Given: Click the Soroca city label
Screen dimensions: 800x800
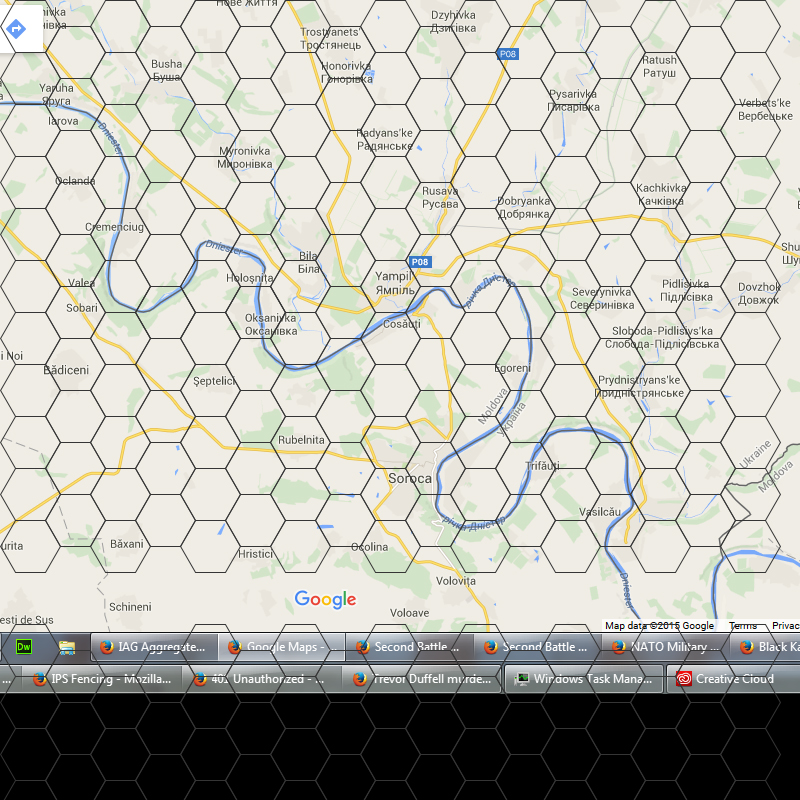Looking at the screenshot, I should pos(410,479).
